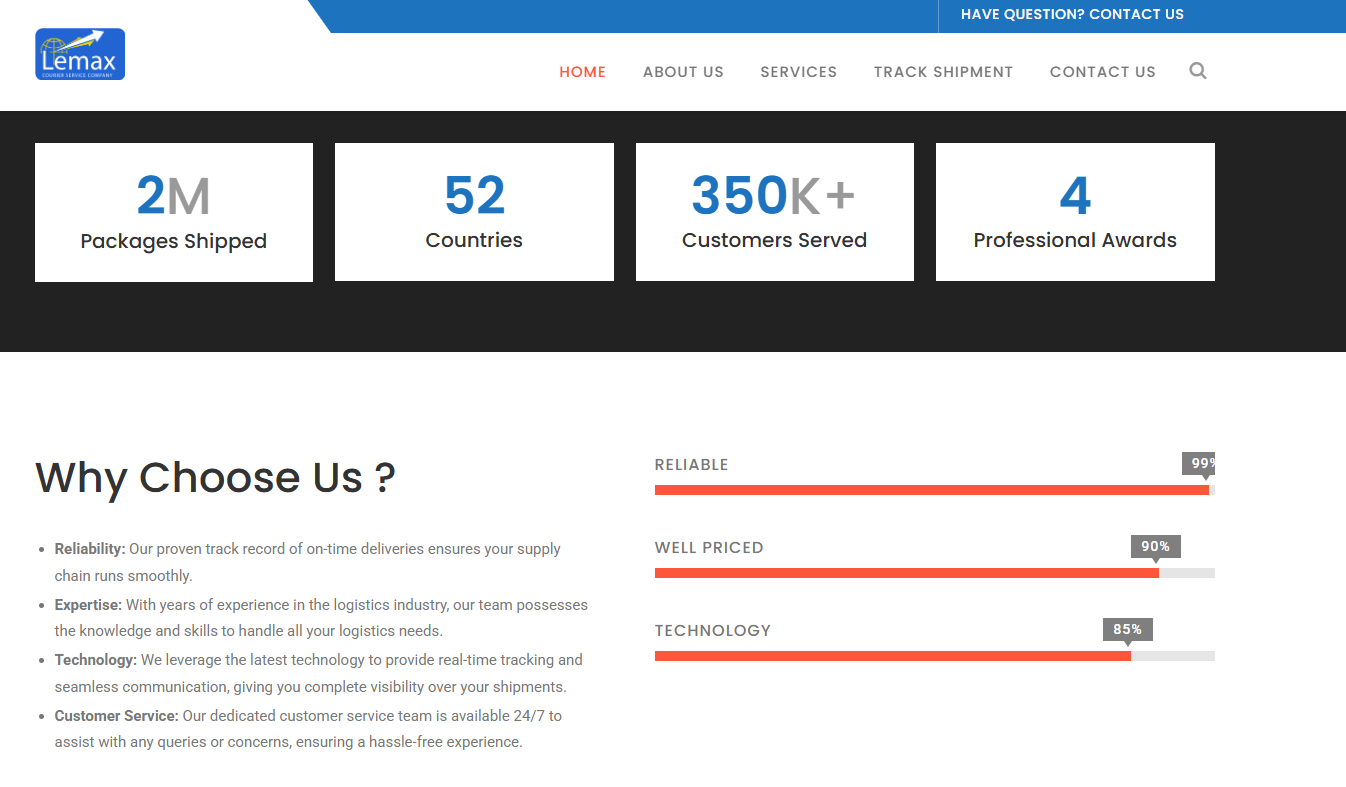Click the 99% tooltip badge
The image size is (1346, 787).
tap(1199, 463)
